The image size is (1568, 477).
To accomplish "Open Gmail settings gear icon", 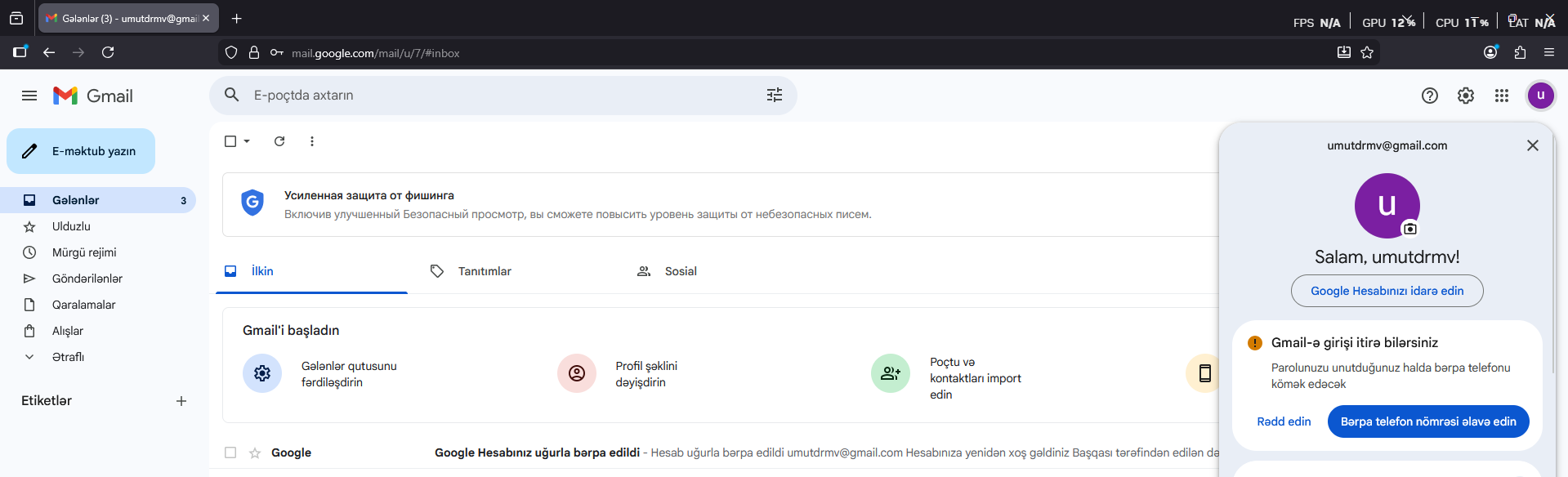I will 1466,96.
